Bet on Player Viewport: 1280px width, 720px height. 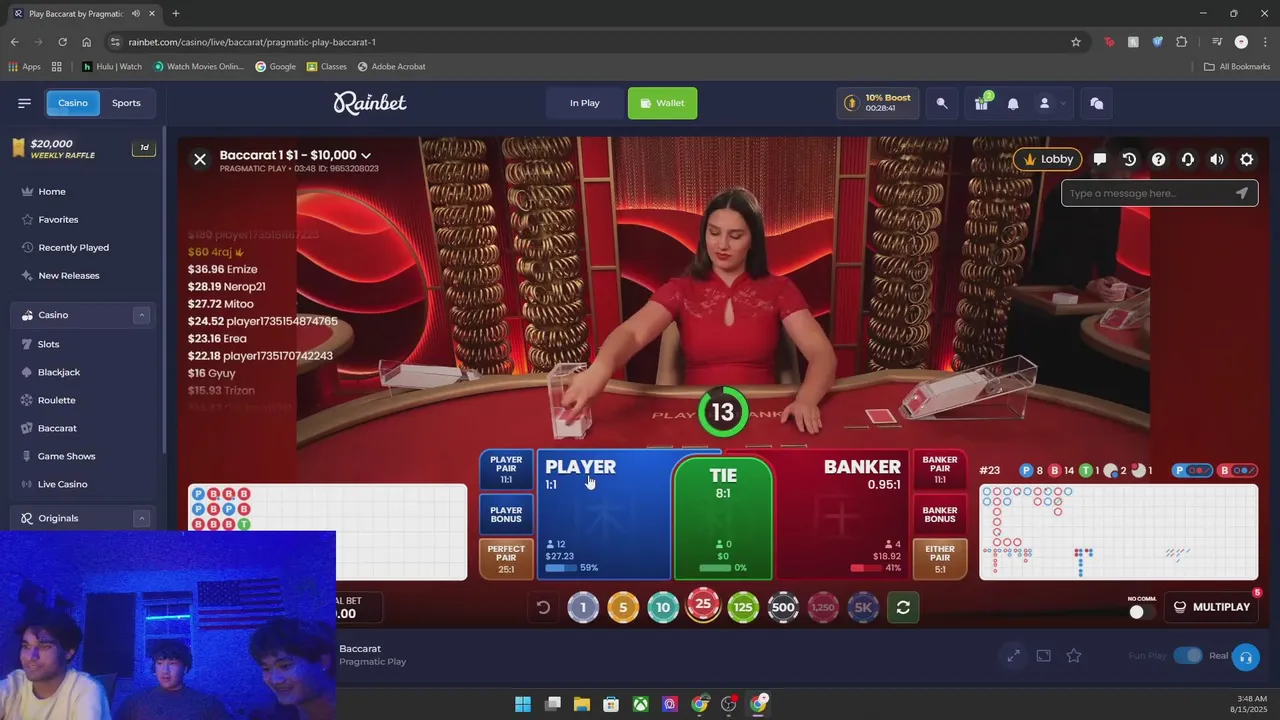tap(605, 515)
